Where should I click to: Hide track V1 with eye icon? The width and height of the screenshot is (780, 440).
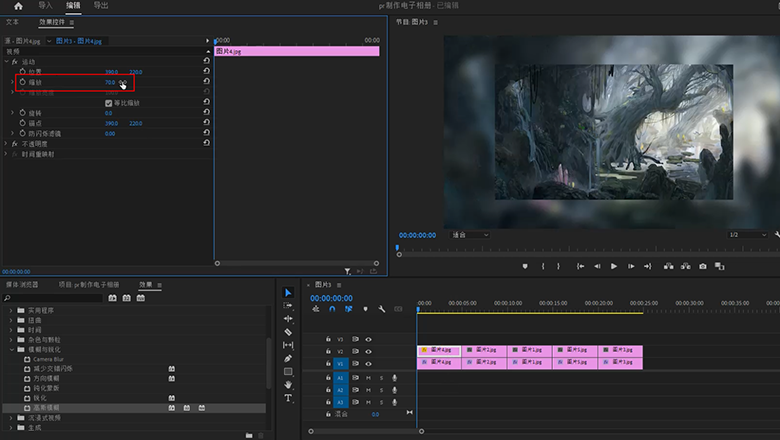click(369, 363)
